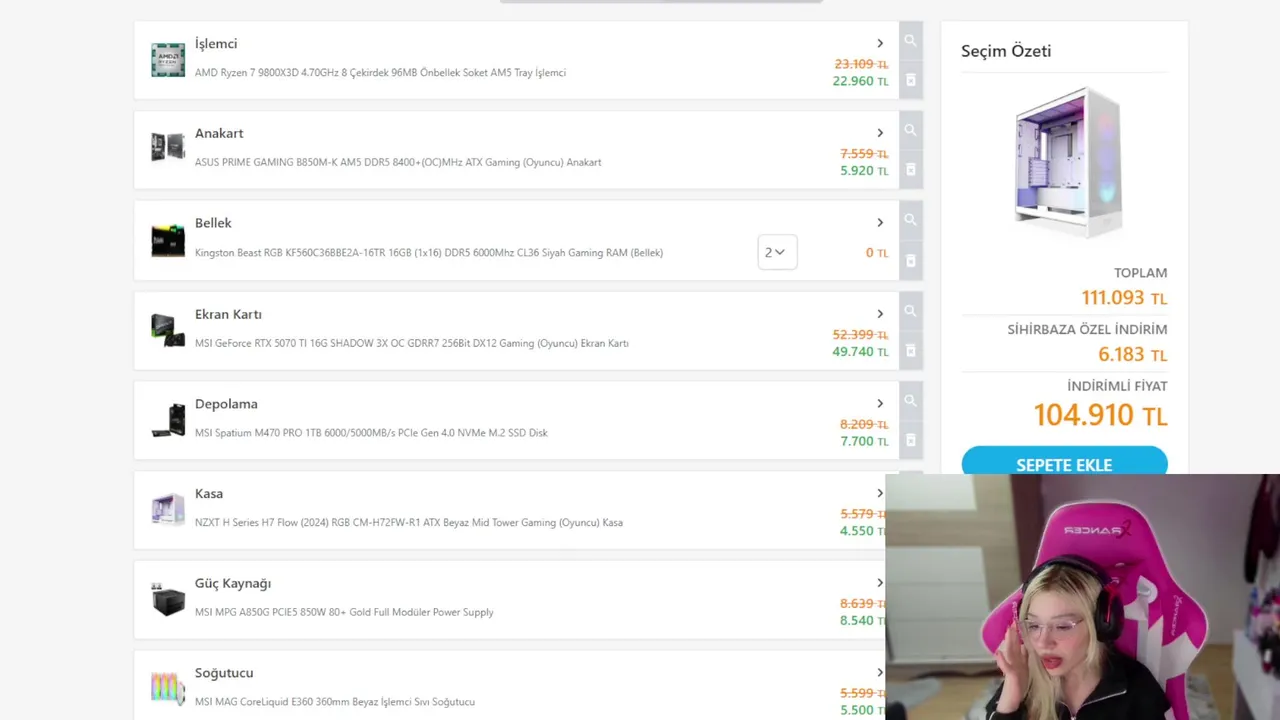Click the 104.910 TL discounted total

1100,415
